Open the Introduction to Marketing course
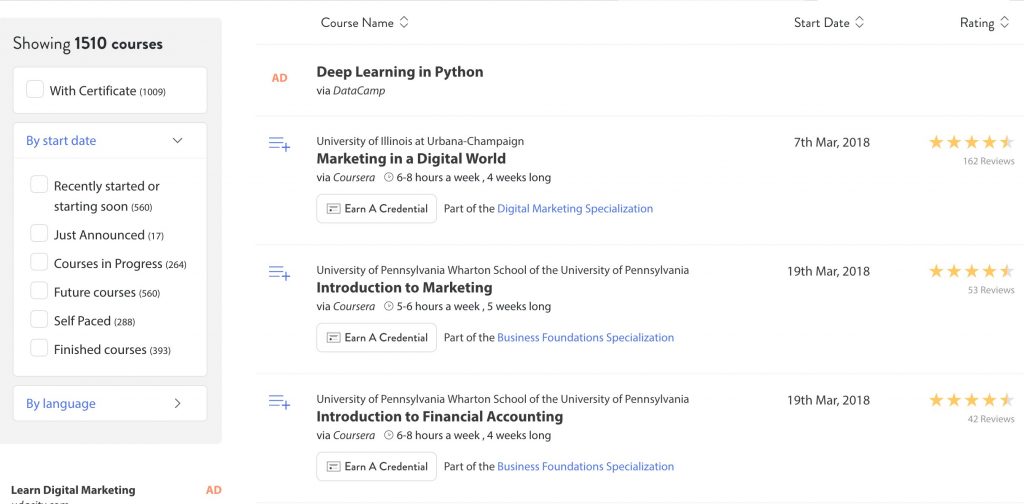This screenshot has width=1024, height=504. coord(404,288)
